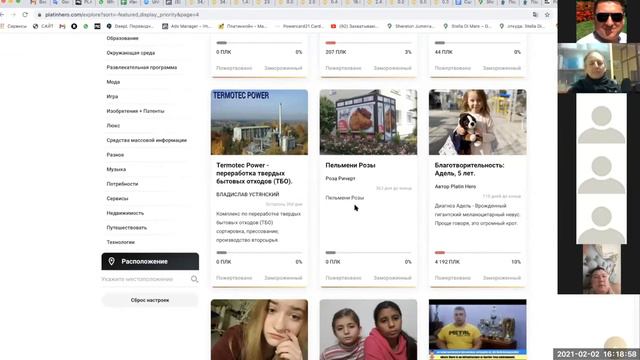Viewport: 640px width, 360px height.
Task: Open the САЙТ bookmark
Action: point(43,26)
